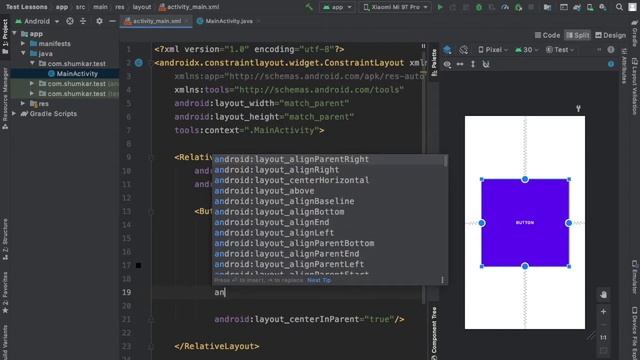This screenshot has width=640, height=360.
Task: Toggle the Component Tree panel
Action: pos(434,333)
